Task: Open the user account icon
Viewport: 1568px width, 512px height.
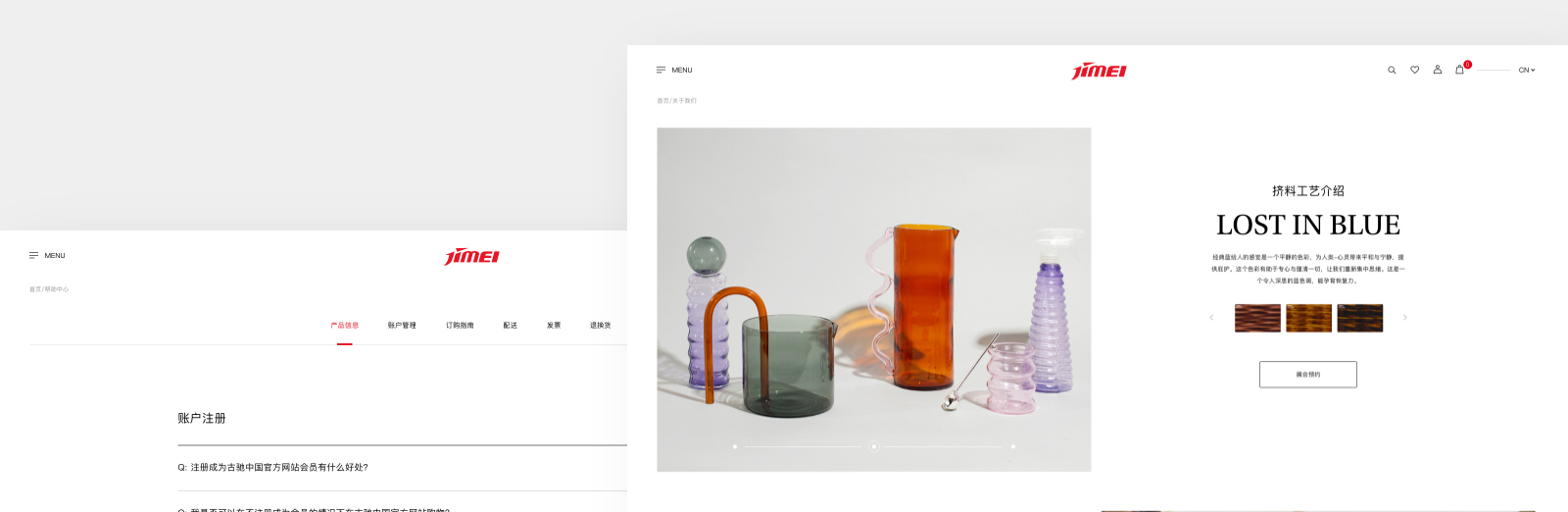Action: (x=1438, y=70)
